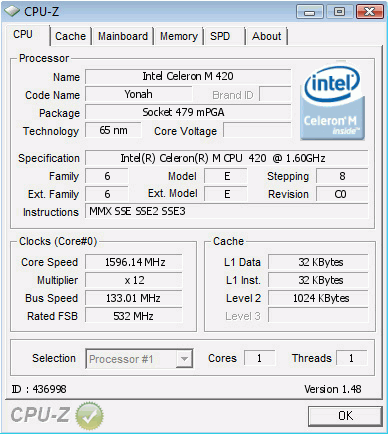388x434 pixels.
Task: Select the Instructions field text
Action: tap(227, 211)
